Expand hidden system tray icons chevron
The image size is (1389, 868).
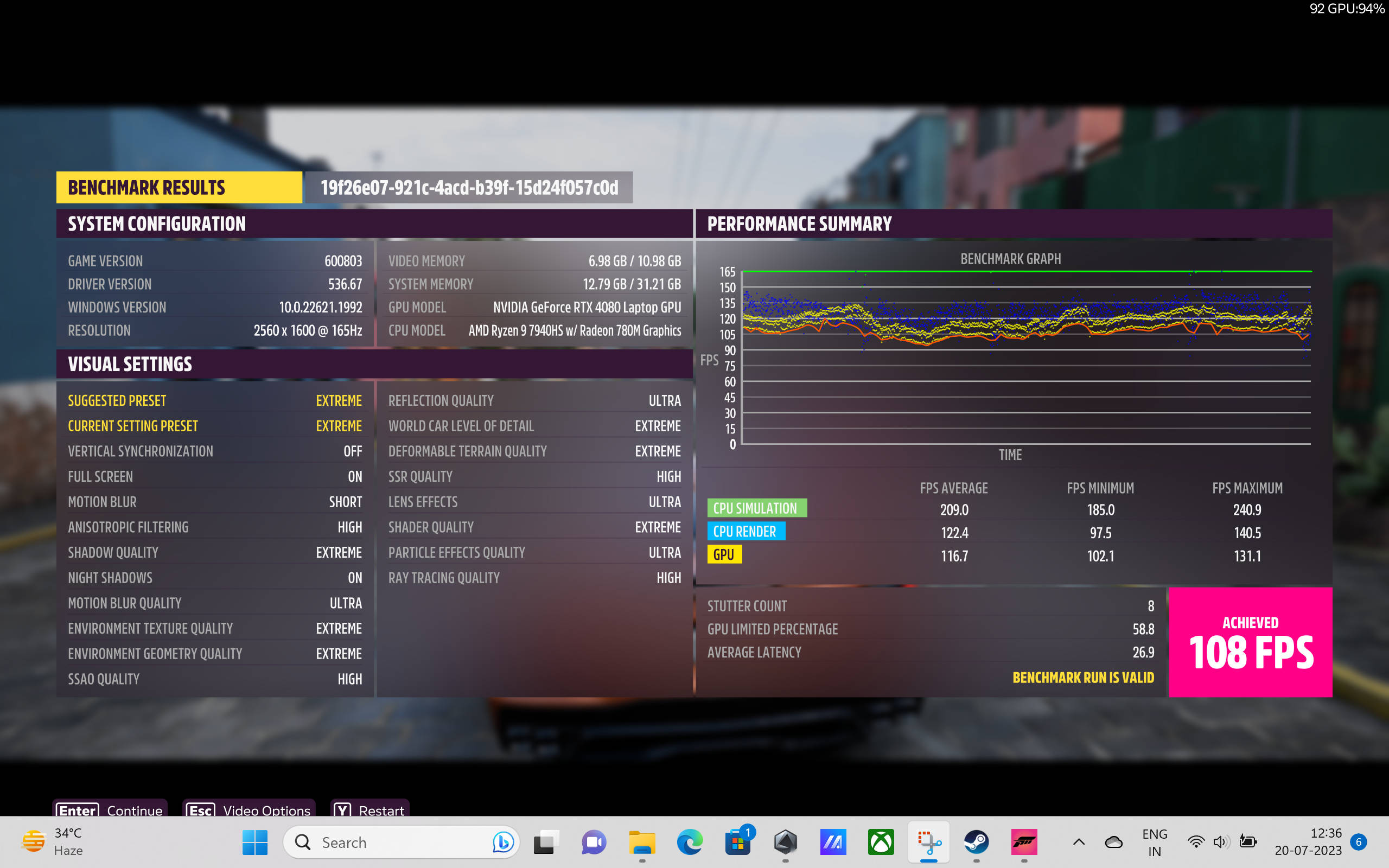coord(1079,842)
